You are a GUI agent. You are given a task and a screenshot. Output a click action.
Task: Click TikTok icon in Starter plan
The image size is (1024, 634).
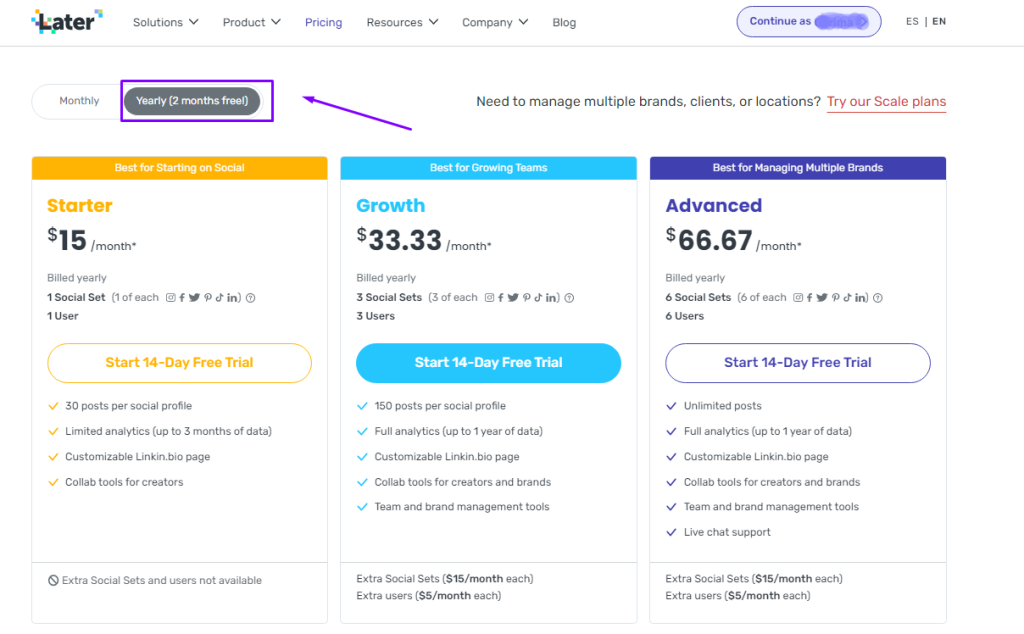219,298
